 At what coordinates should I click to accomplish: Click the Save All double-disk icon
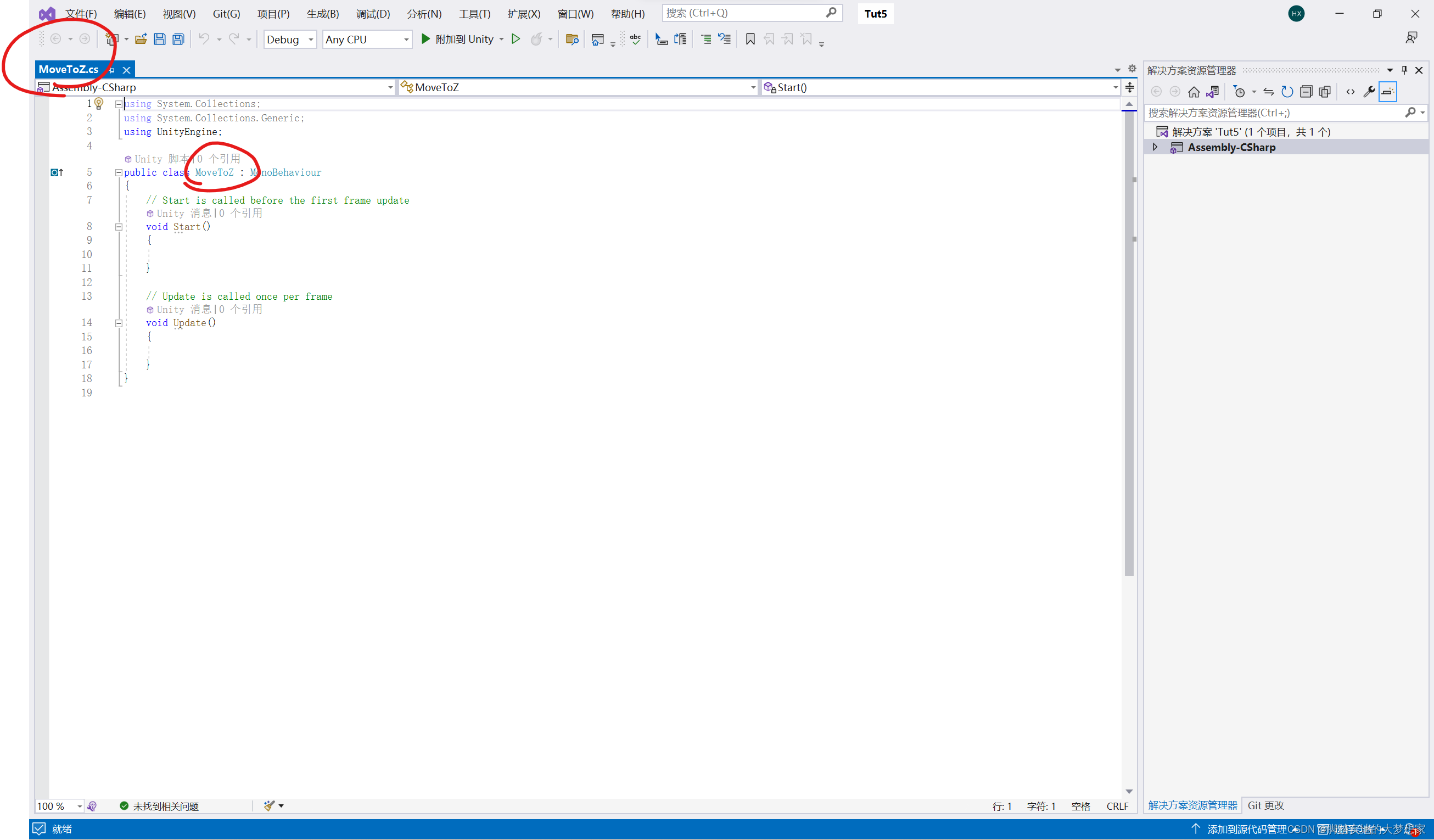[x=178, y=40]
